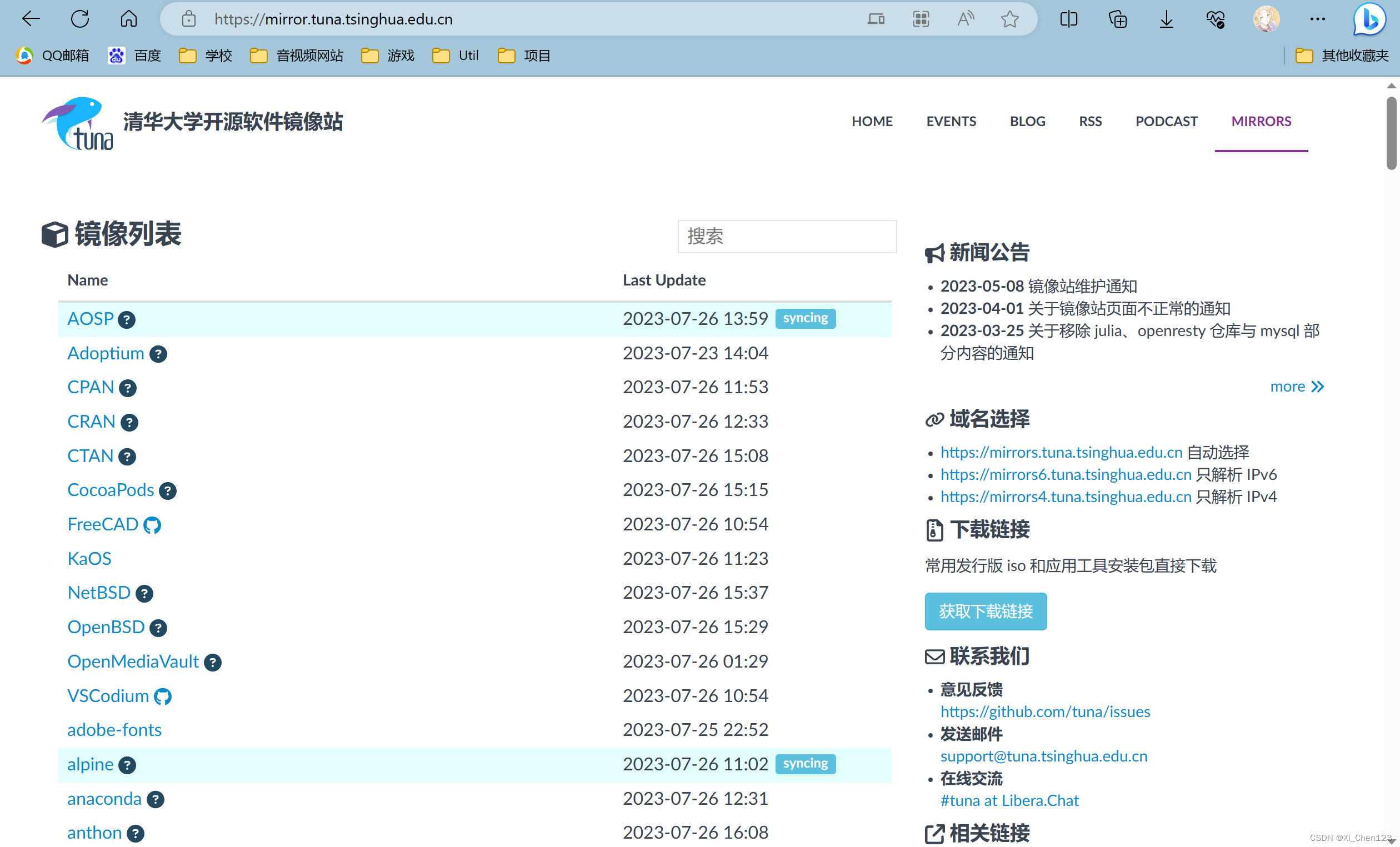Open more news announcements link
Image resolution: width=1400 pixels, height=847 pixels.
pos(1297,387)
